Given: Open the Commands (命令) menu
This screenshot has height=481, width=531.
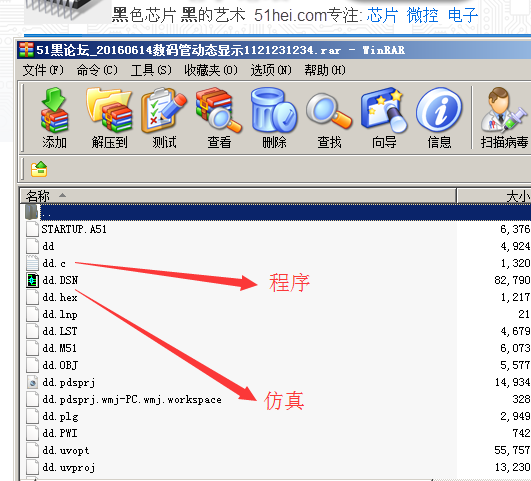Looking at the screenshot, I should (97, 70).
